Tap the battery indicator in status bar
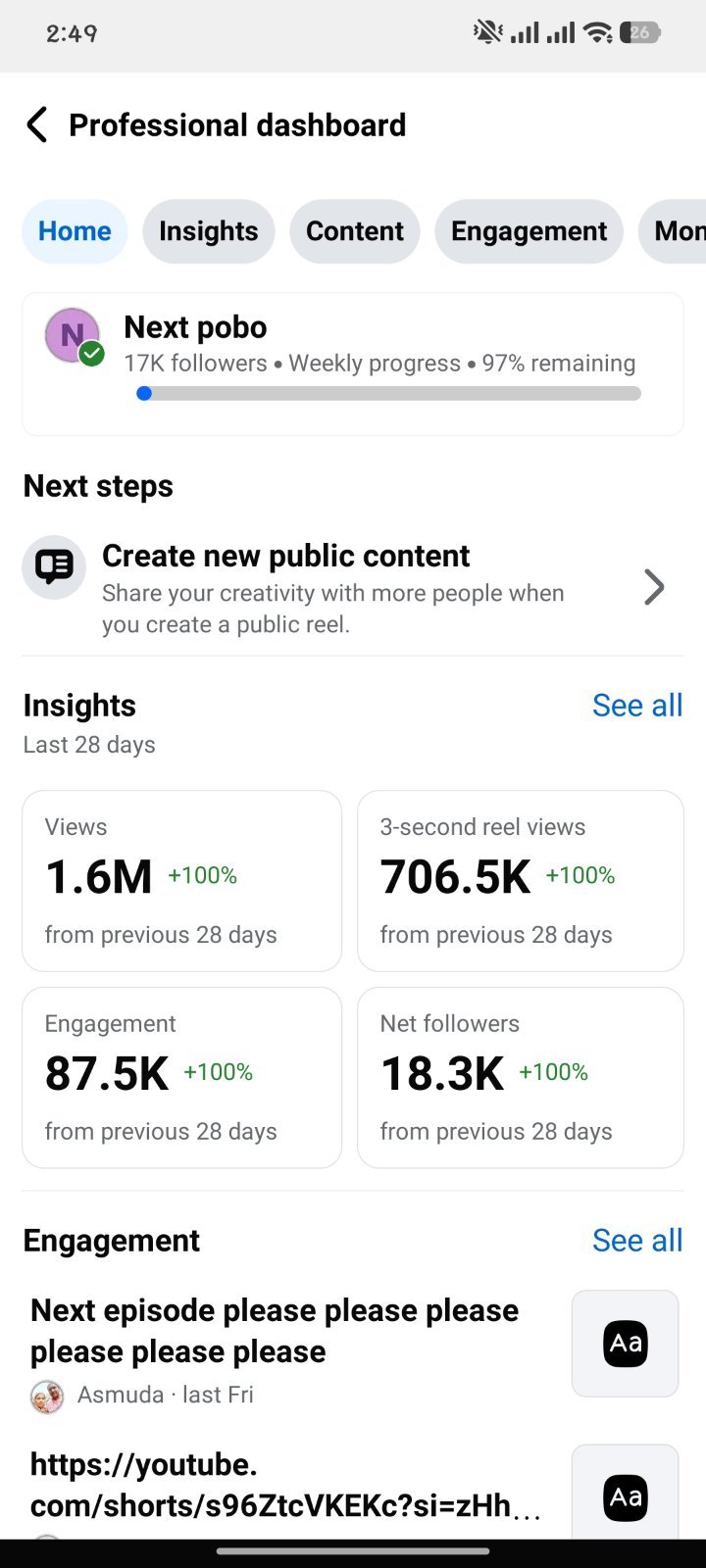Screen dimensions: 706x1568 (x=640, y=33)
